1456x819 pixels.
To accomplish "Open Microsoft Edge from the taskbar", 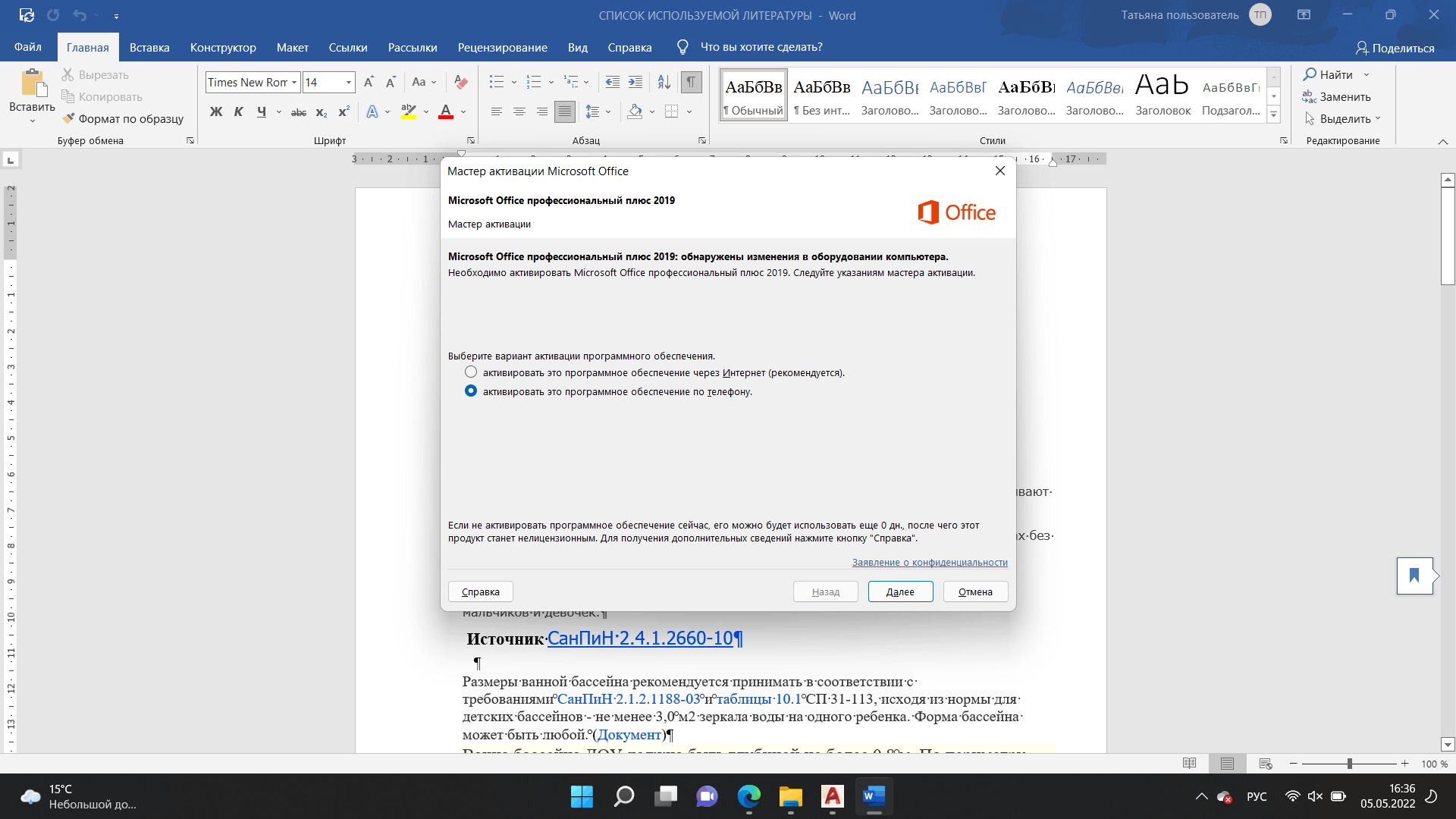I will 748,796.
